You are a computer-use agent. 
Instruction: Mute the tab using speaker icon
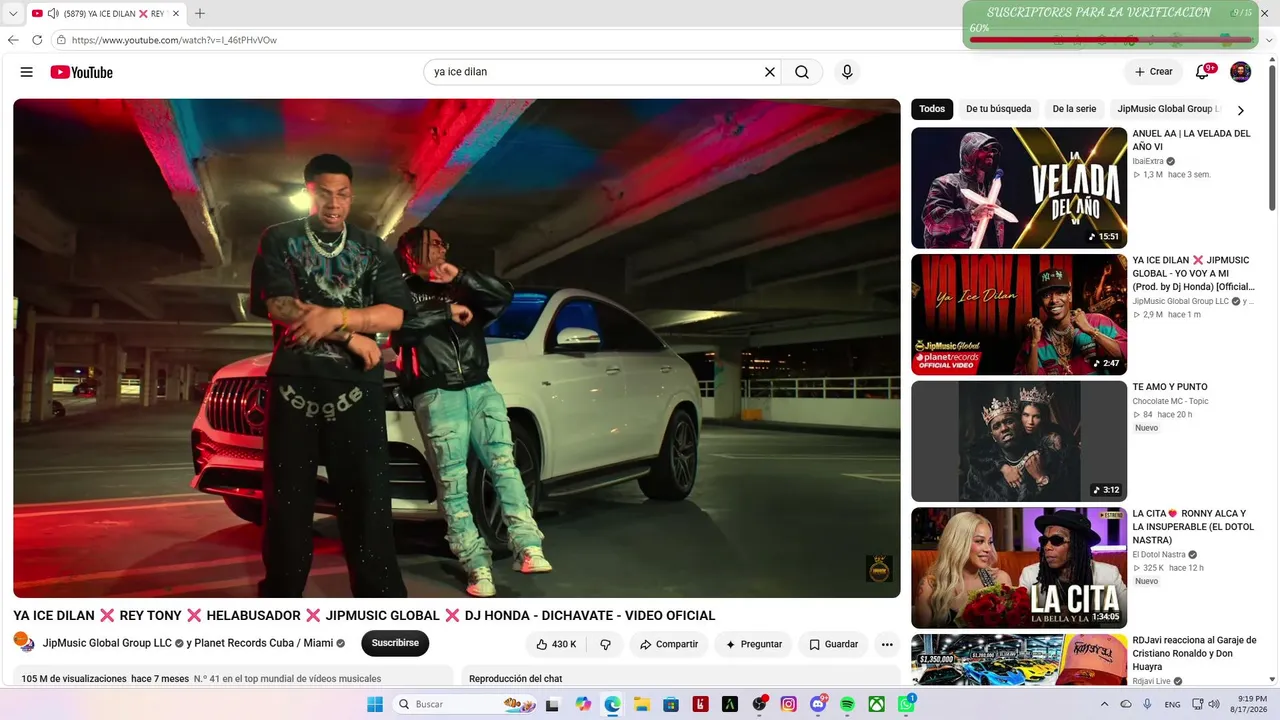pyautogui.click(x=52, y=14)
